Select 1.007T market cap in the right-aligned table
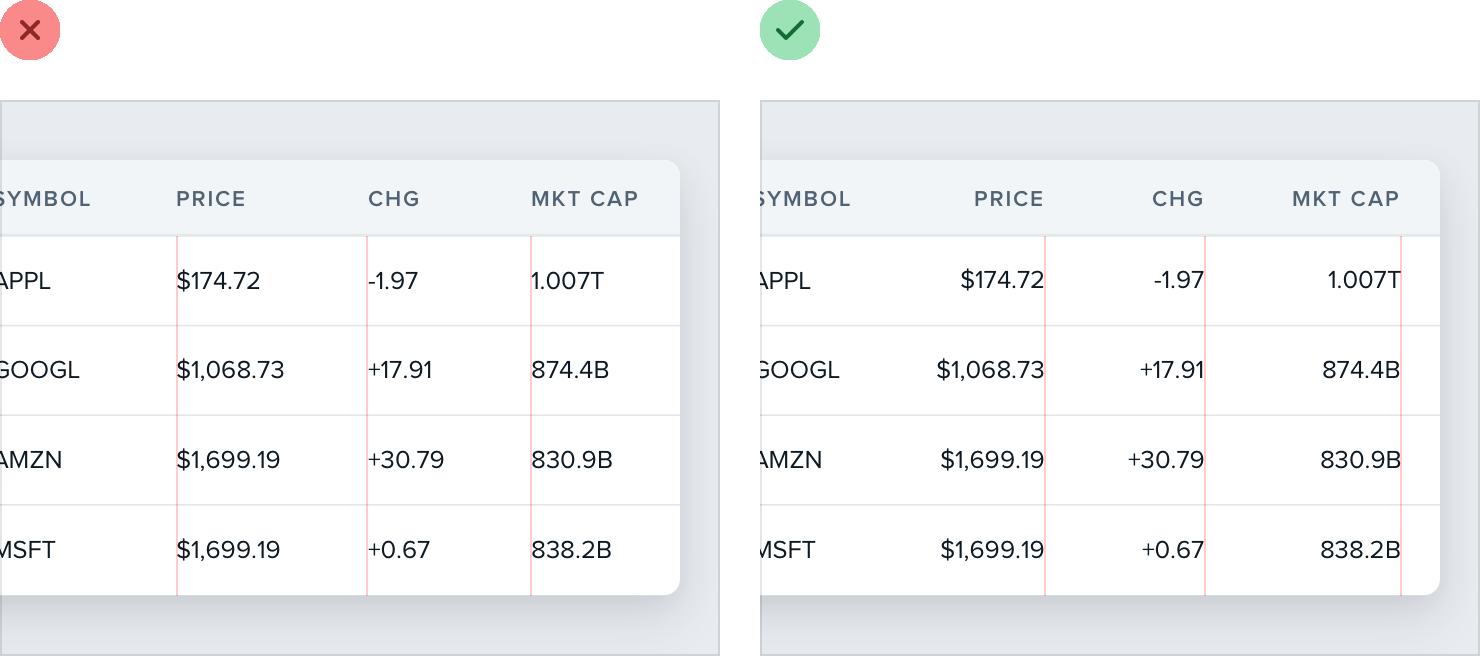 point(1364,281)
